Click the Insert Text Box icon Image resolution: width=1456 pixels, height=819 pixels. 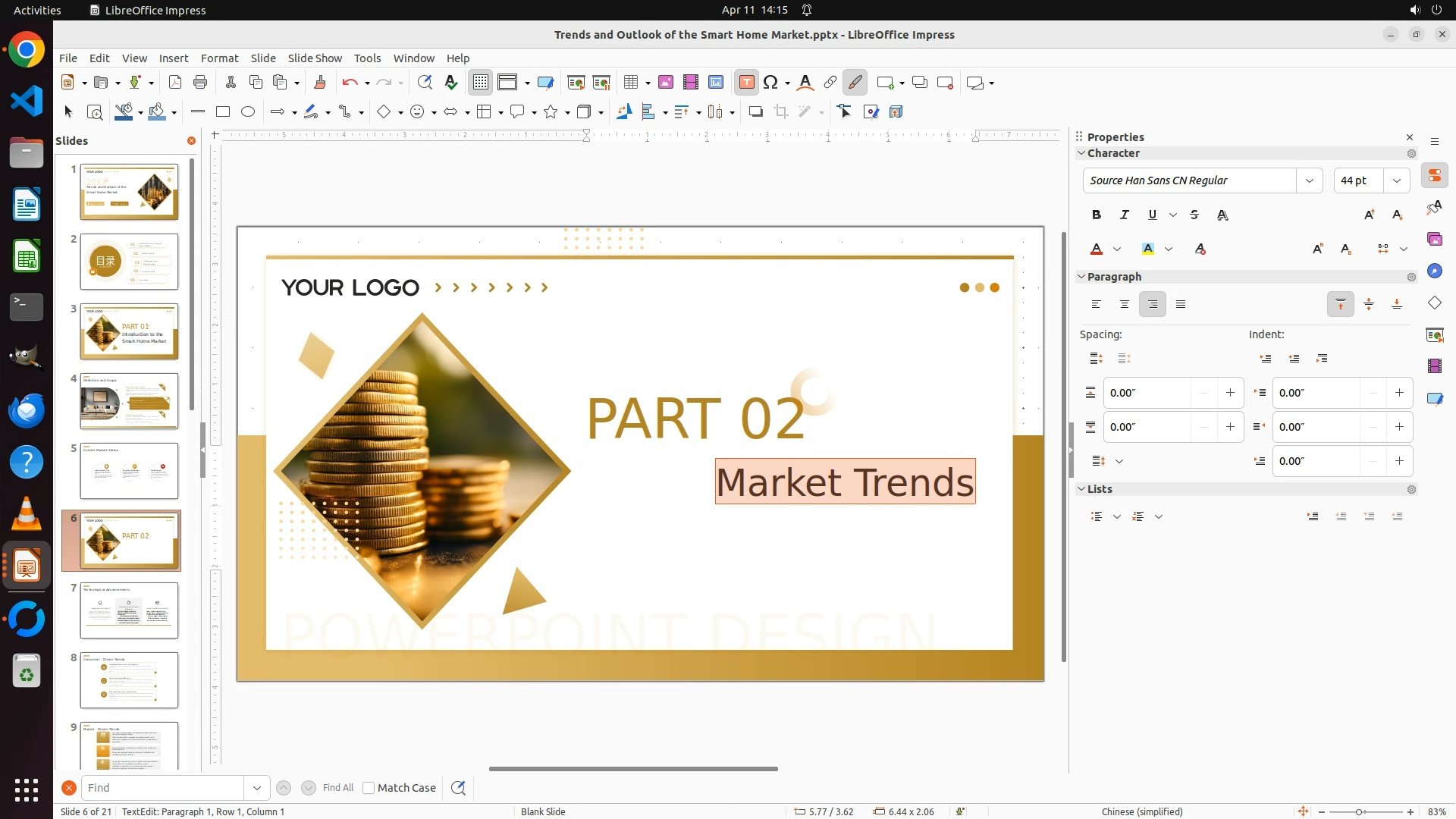pyautogui.click(x=746, y=83)
